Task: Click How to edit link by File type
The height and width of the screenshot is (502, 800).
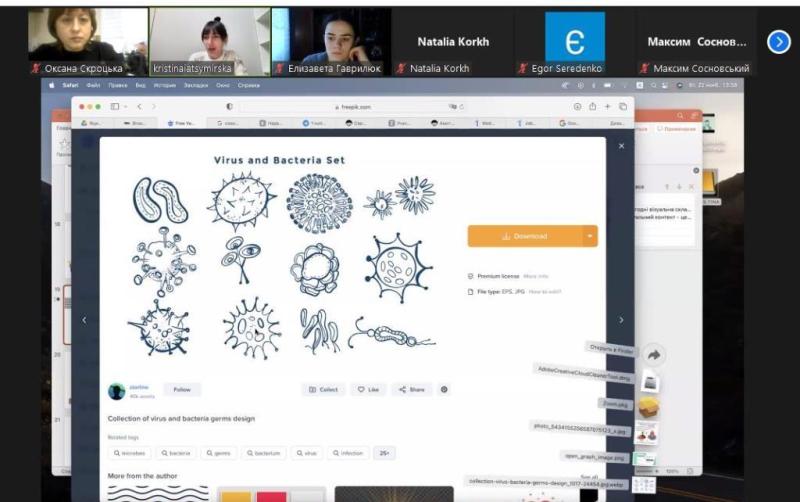Action: point(545,292)
